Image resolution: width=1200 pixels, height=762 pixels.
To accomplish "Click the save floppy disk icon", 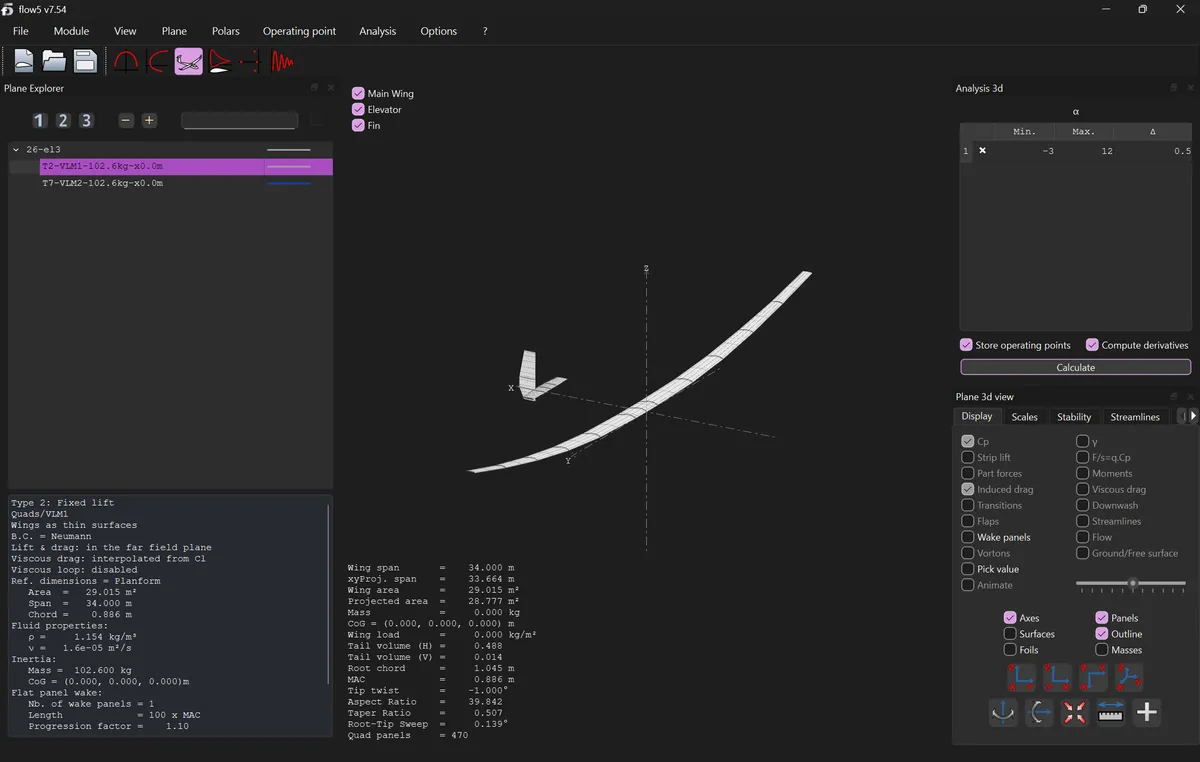I will [x=86, y=62].
